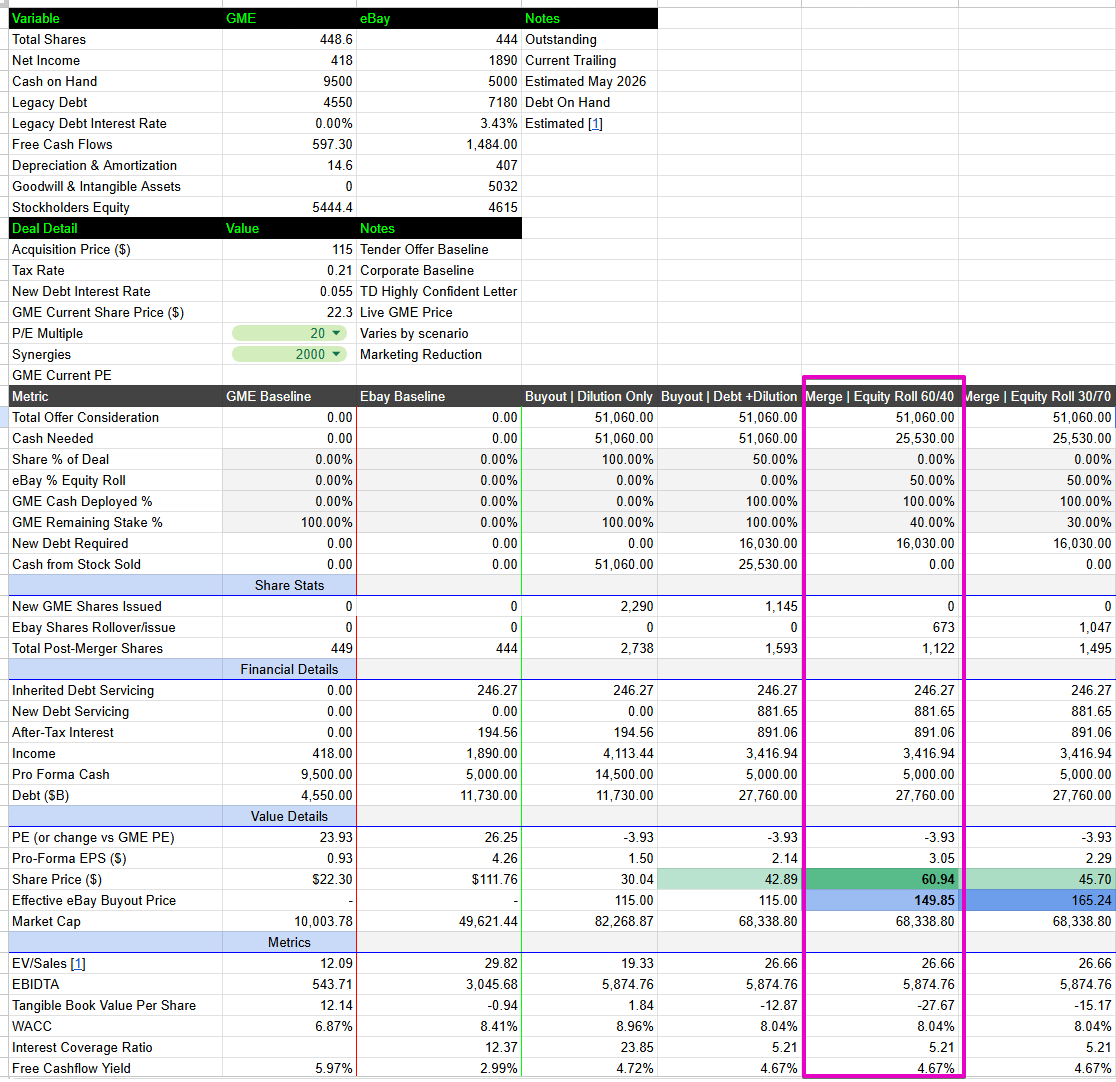
Task: Select the eBay interest rate cell 3.43%
Action: 438,123
